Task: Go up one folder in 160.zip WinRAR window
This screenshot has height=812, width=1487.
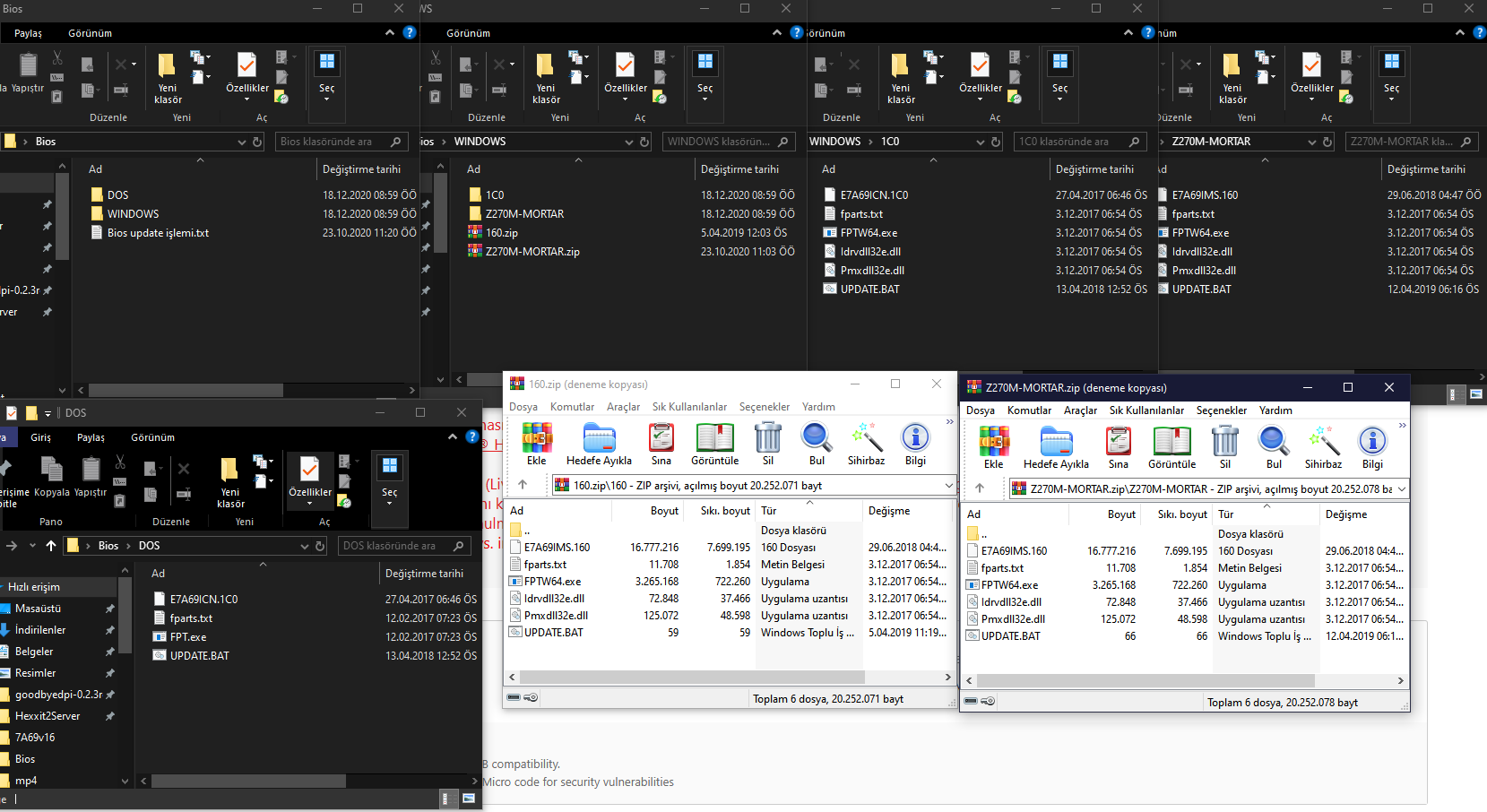Action: 523,485
